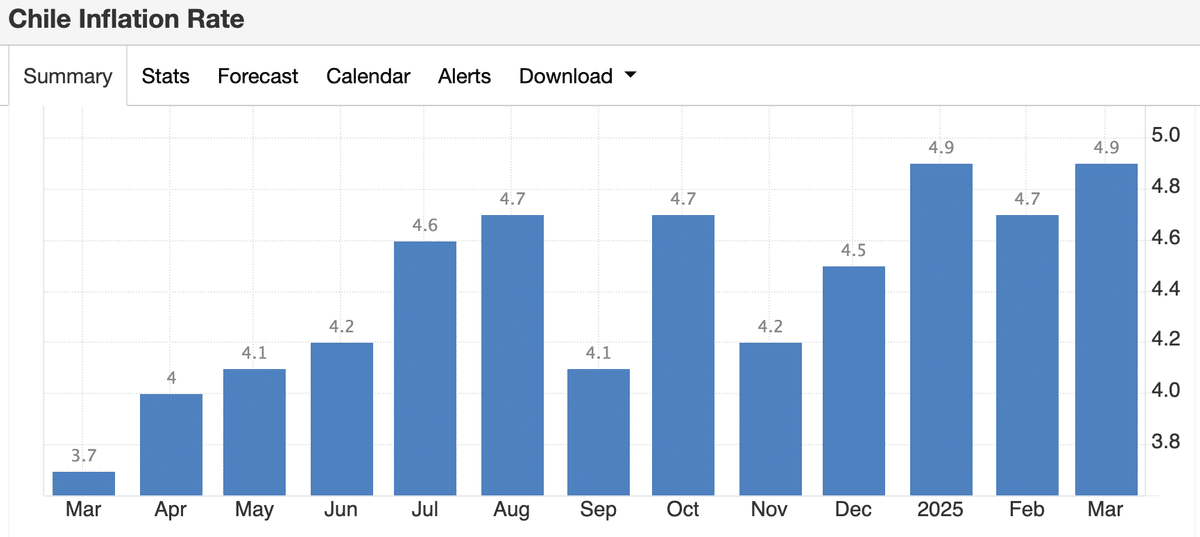Click the June 4.2 bar
The image size is (1200, 537).
tap(342, 419)
